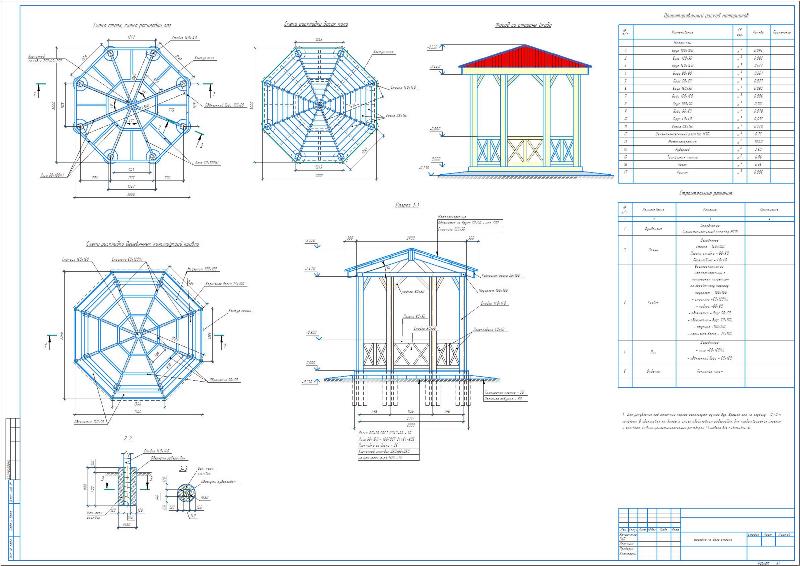Image resolution: width=800 pixels, height=566 pixels.
Task: Click the lower explication table on the right
Action: click(706, 294)
